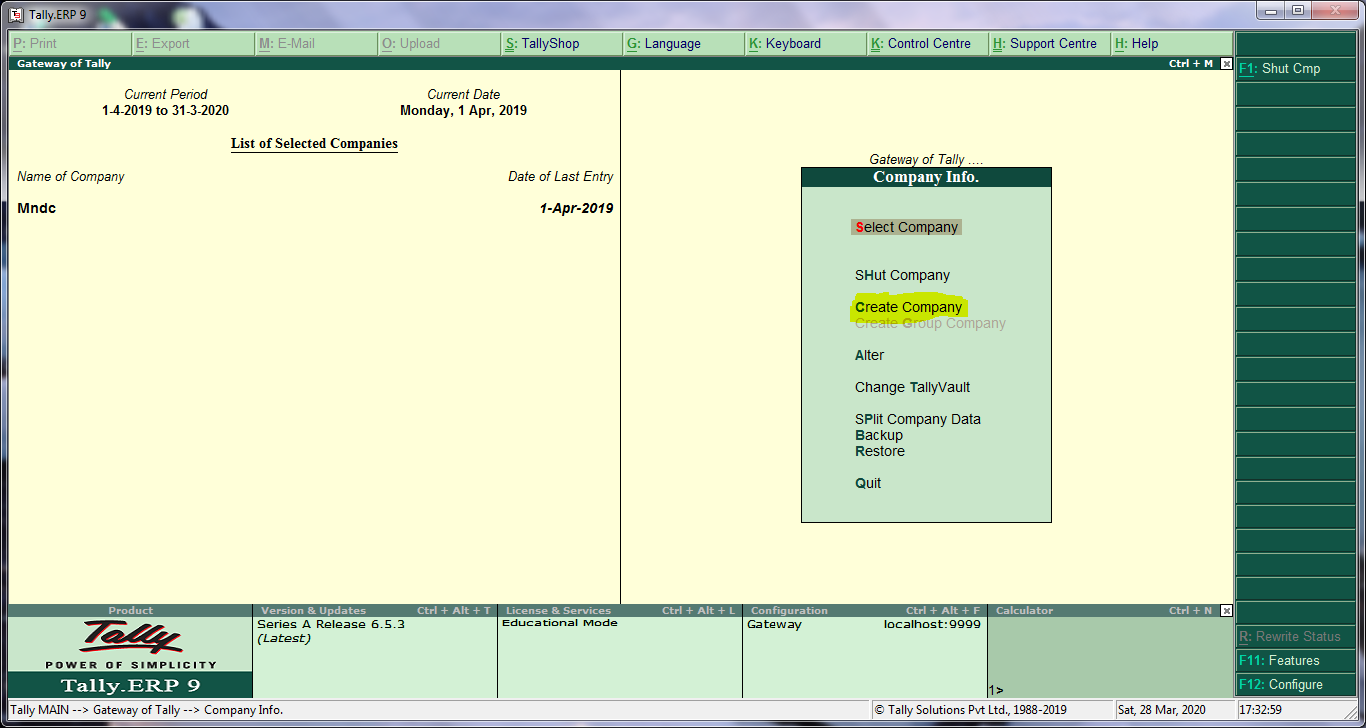Open the Support Centre
Image resolution: width=1366 pixels, height=728 pixels.
coord(1051,44)
